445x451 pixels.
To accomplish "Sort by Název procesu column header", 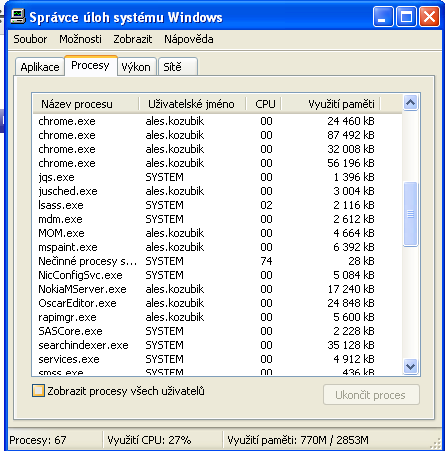I will (x=86, y=104).
